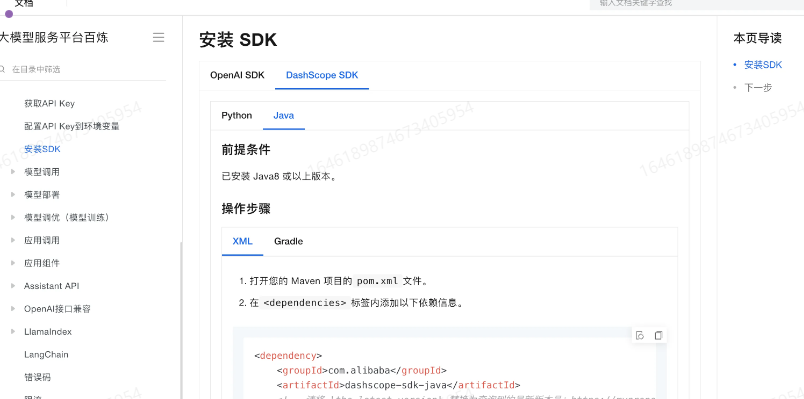Expand the OpenAI接口兼容 section
This screenshot has width=804, height=399.
click(x=13, y=309)
